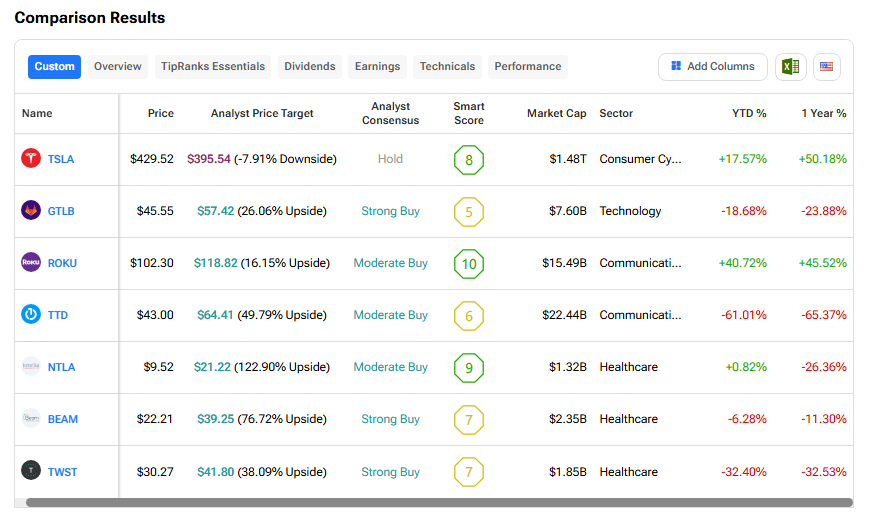Sort by the YTD % column header

click(748, 113)
